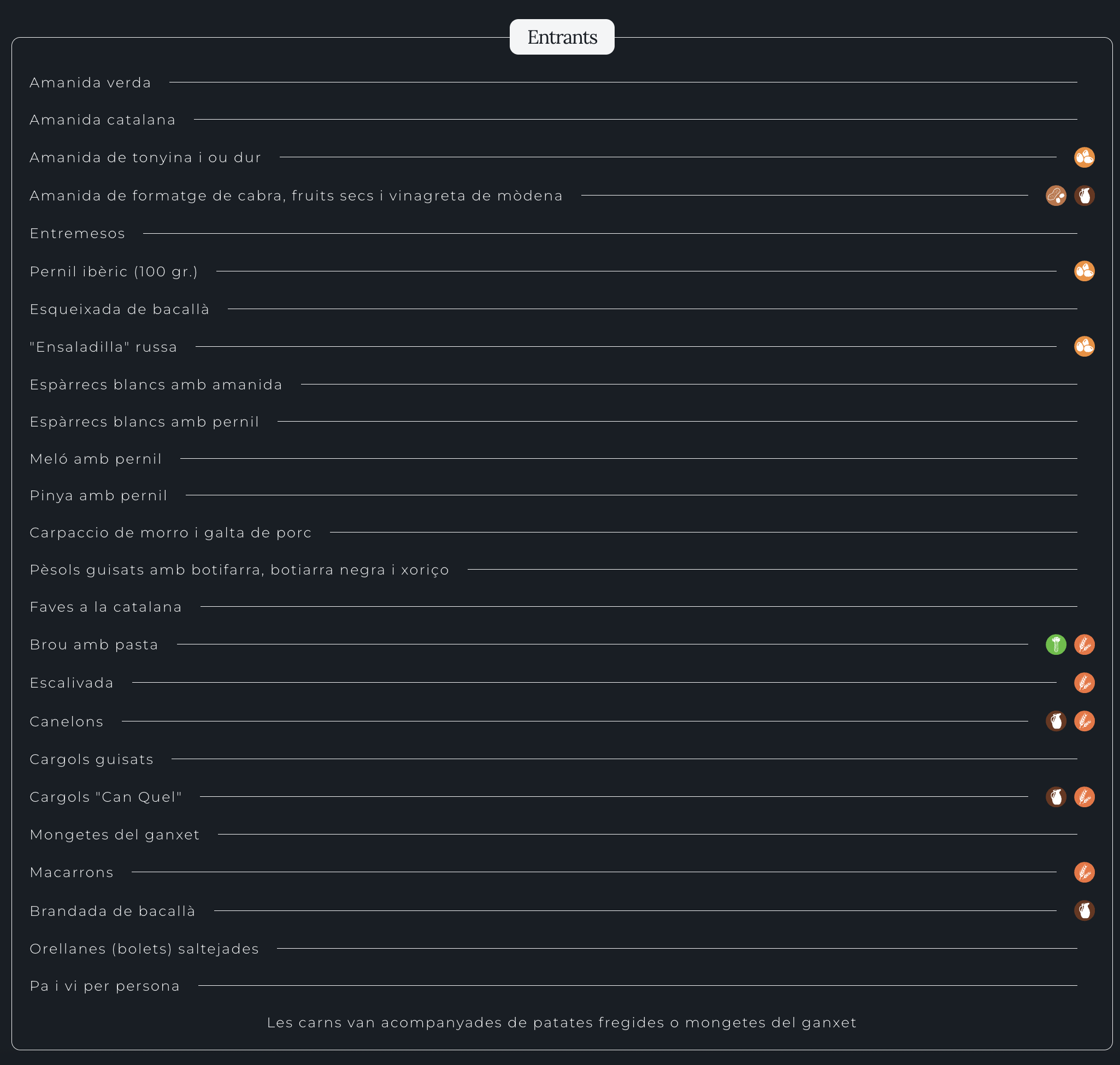Click egg allergen icon beside Pernil ibèric

click(x=1083, y=271)
